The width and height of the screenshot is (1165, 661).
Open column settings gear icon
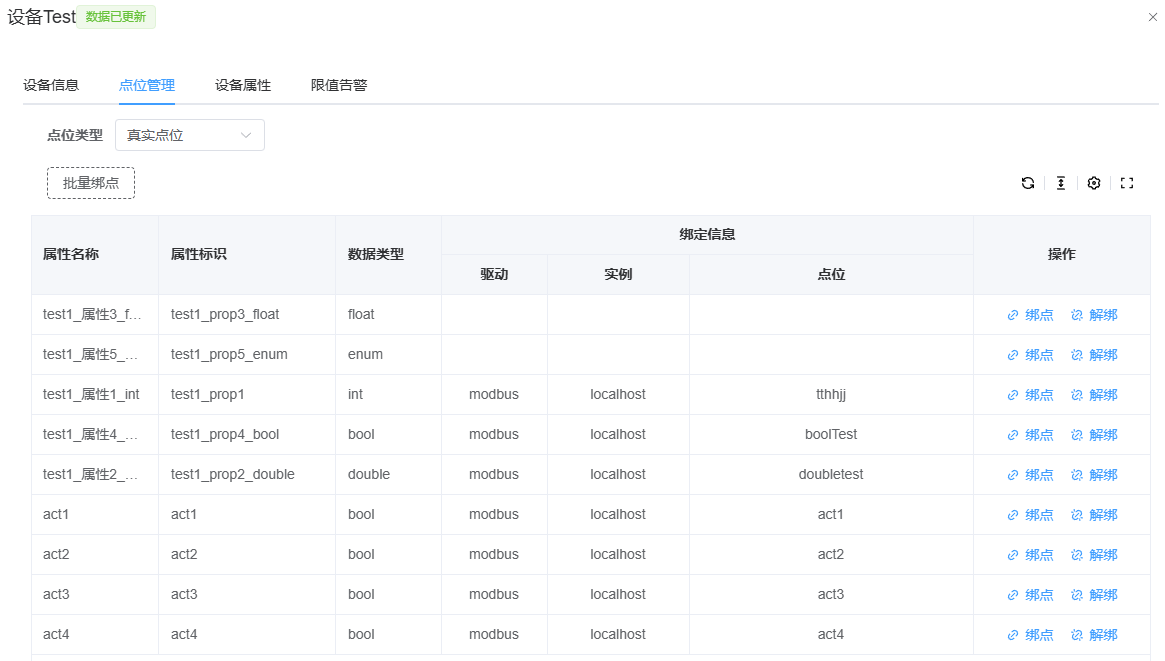1094,183
